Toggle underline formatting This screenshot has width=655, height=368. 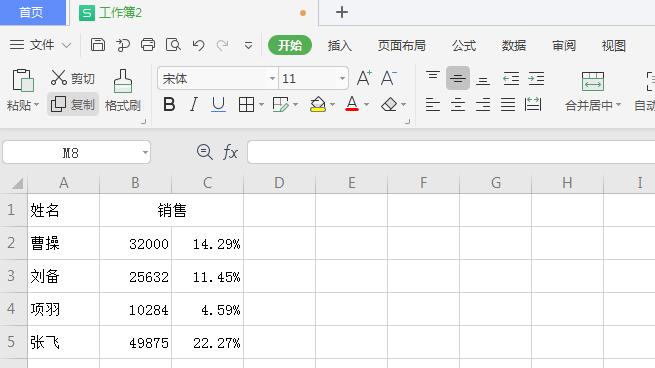218,104
